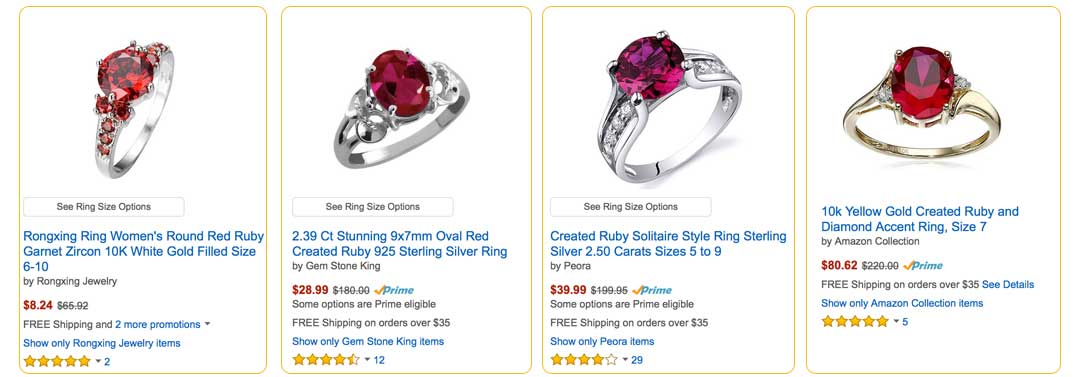Open the 29 reviews count for Peora ring
Viewport: 1075px width, 377px height.
(637, 360)
